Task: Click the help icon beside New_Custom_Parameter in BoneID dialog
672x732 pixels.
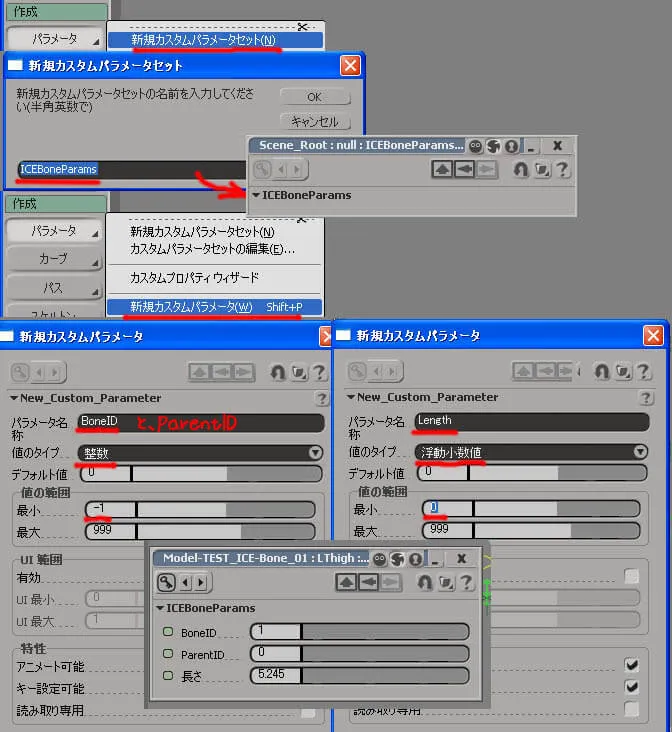Action: [322, 398]
